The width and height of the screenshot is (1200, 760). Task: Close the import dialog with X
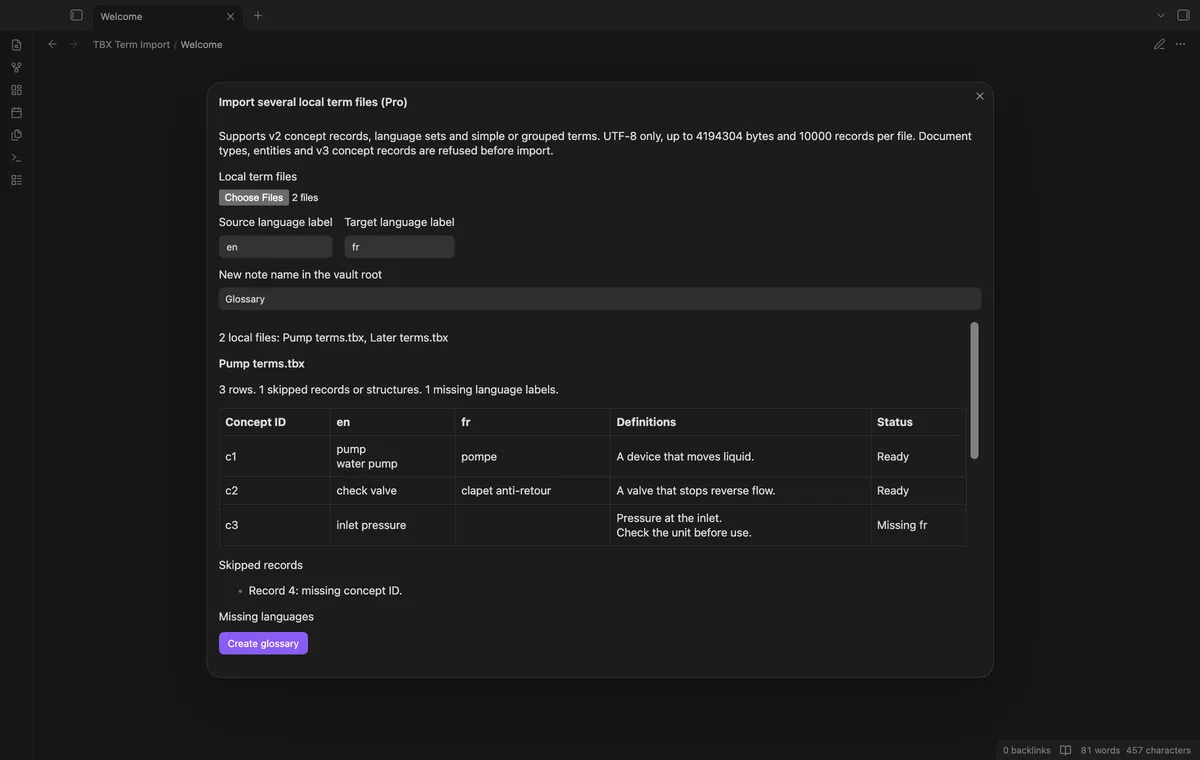[980, 96]
